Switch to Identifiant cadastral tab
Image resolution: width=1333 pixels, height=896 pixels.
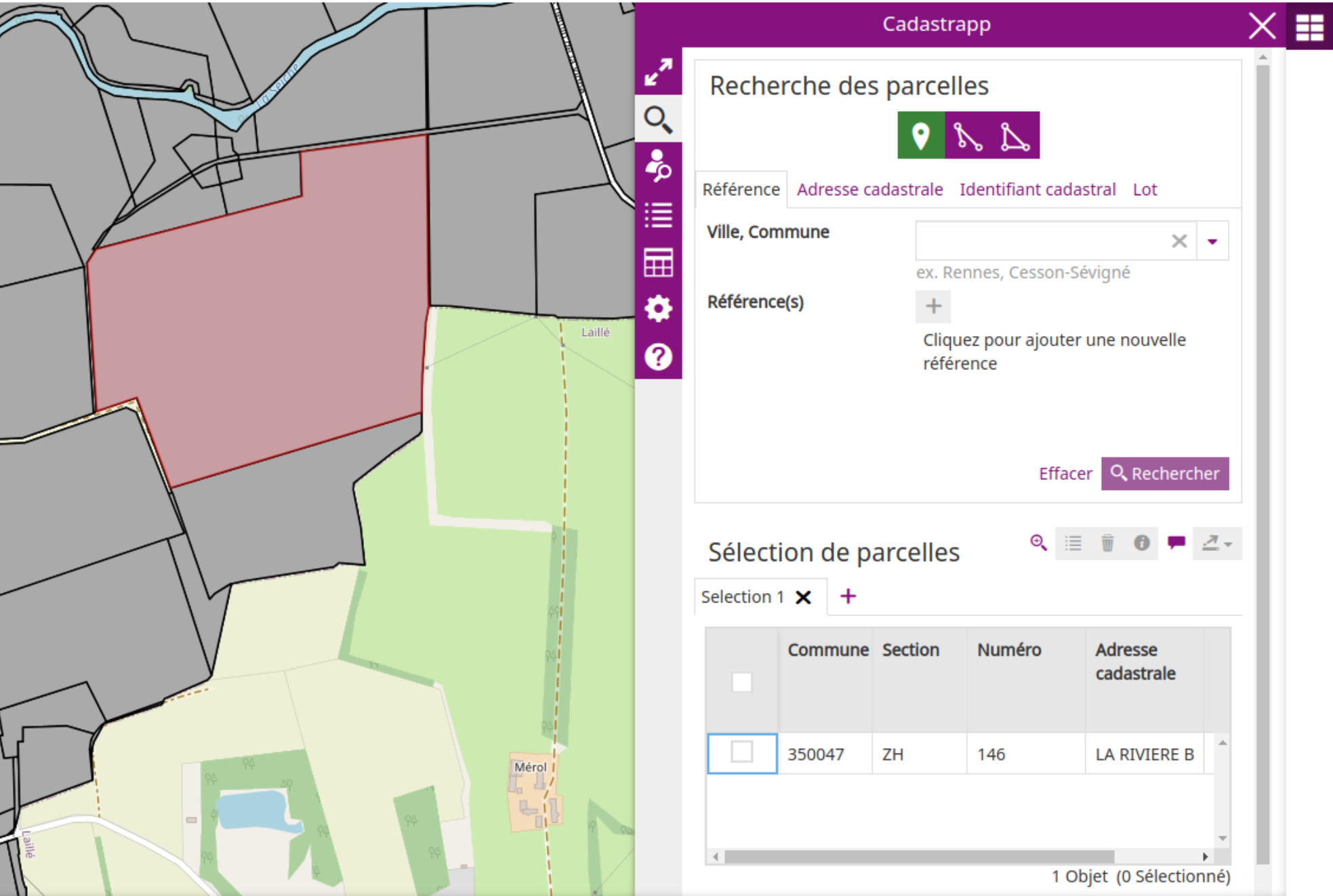pos(1038,189)
